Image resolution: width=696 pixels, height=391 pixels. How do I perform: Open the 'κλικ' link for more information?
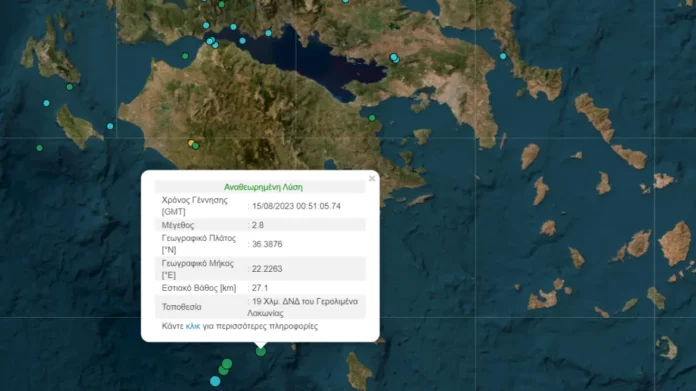193,326
